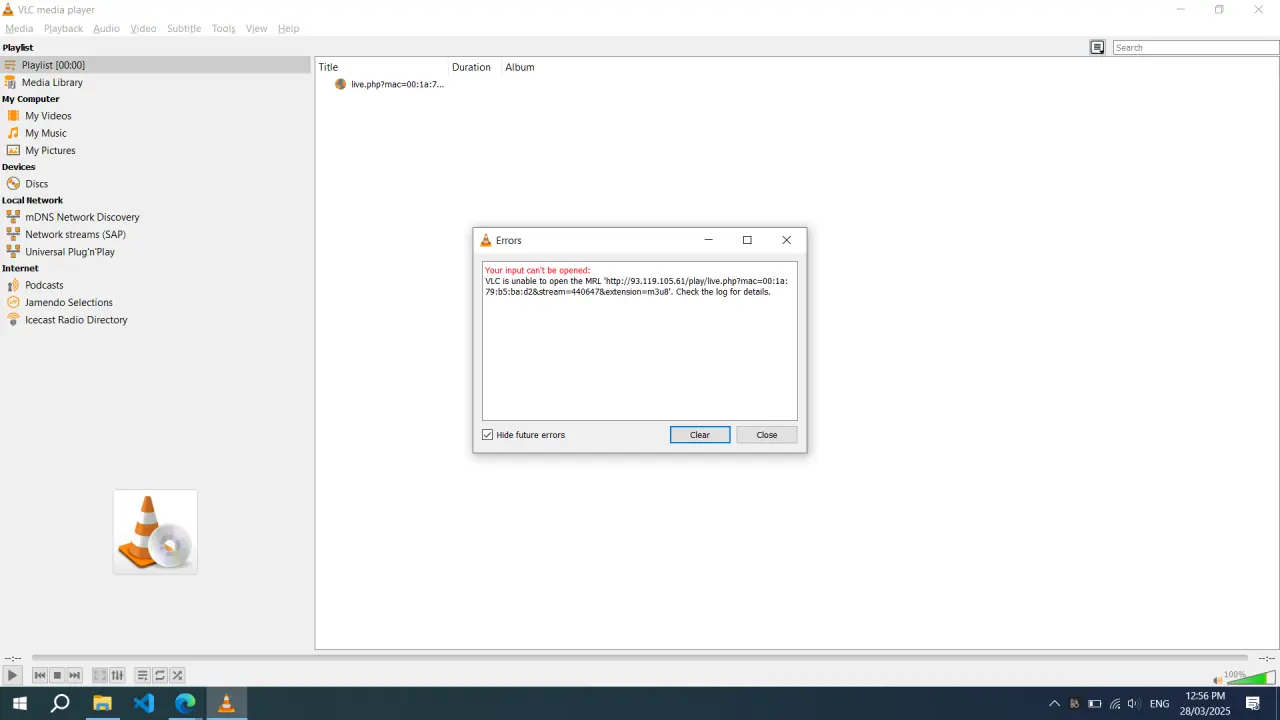
Task: Open Media Library in sidebar
Action: [155, 82]
